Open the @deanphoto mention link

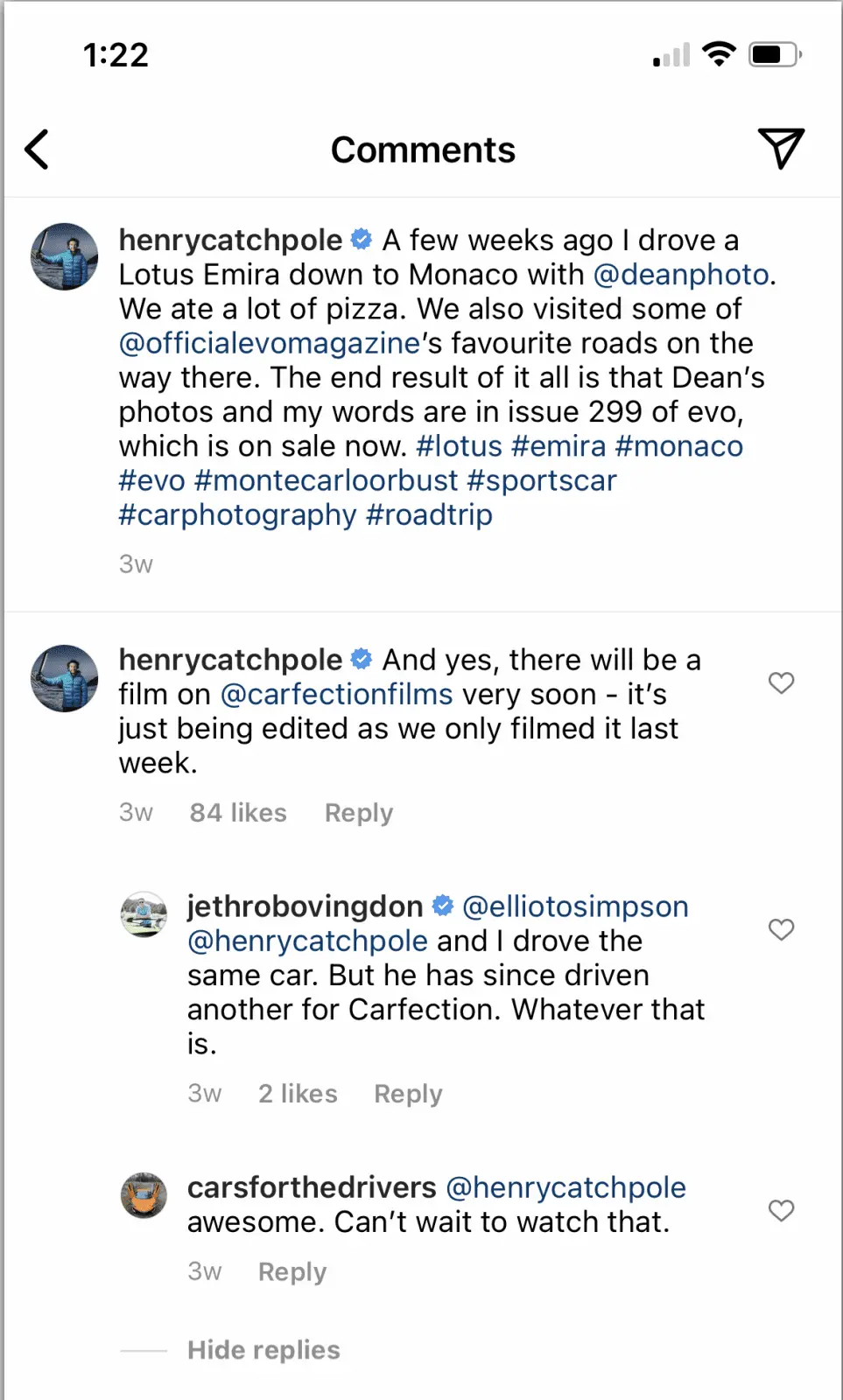[681, 275]
